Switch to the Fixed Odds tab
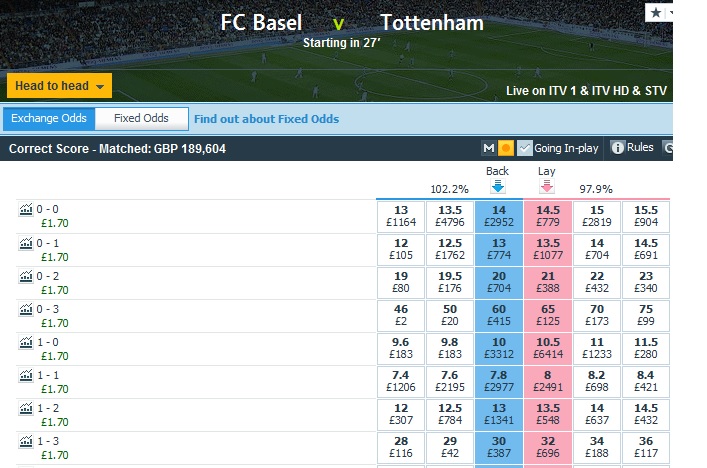This screenshot has height=468, width=707. point(141,119)
